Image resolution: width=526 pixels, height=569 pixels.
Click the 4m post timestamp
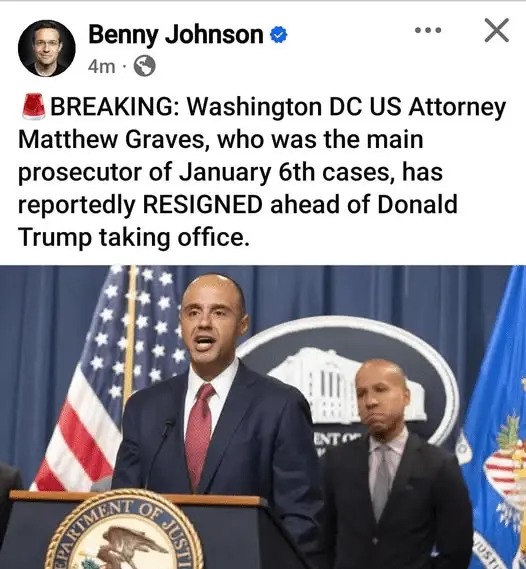coord(101,67)
